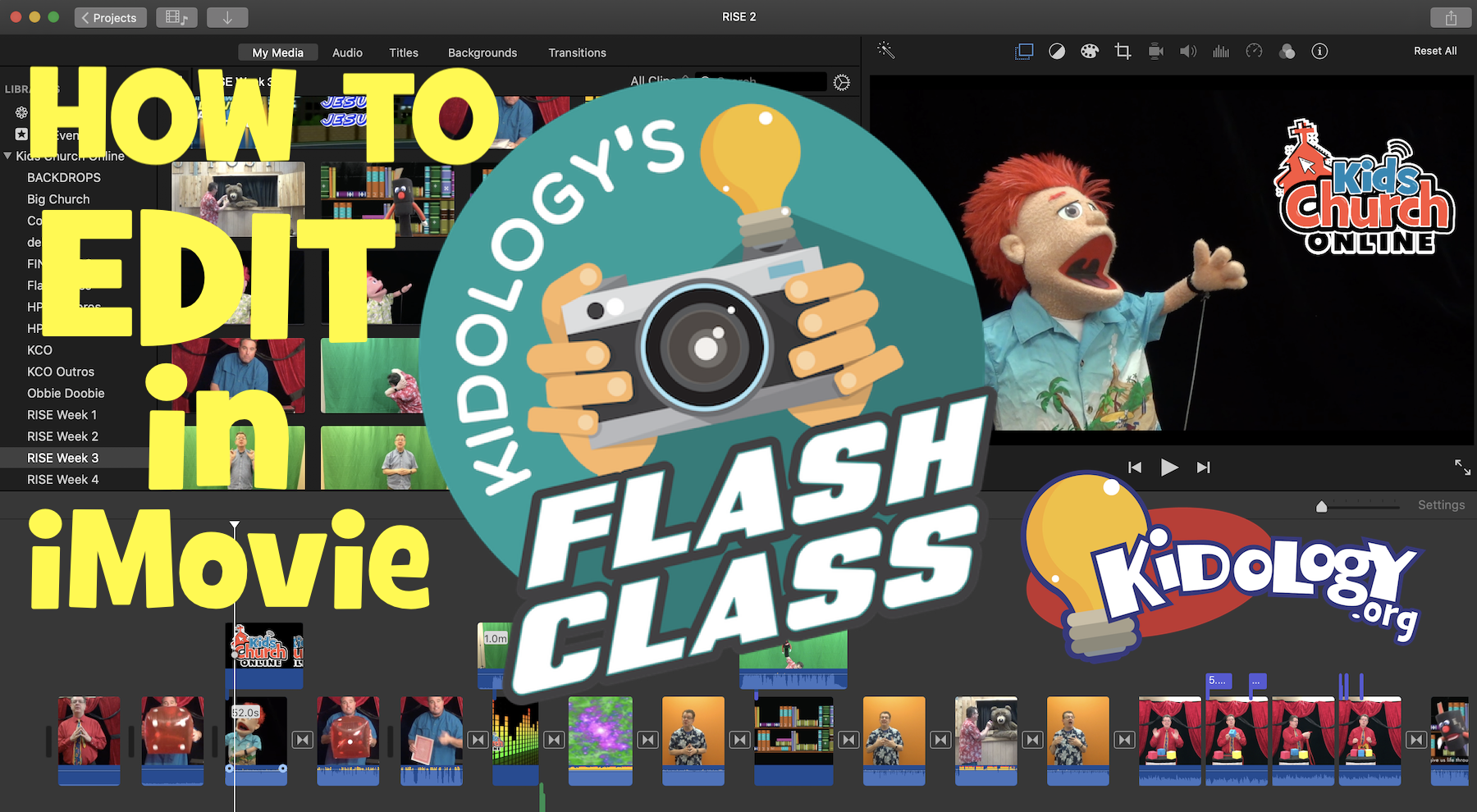Select the RISE Week 4 event
The width and height of the screenshot is (1477, 812).
pyautogui.click(x=62, y=480)
